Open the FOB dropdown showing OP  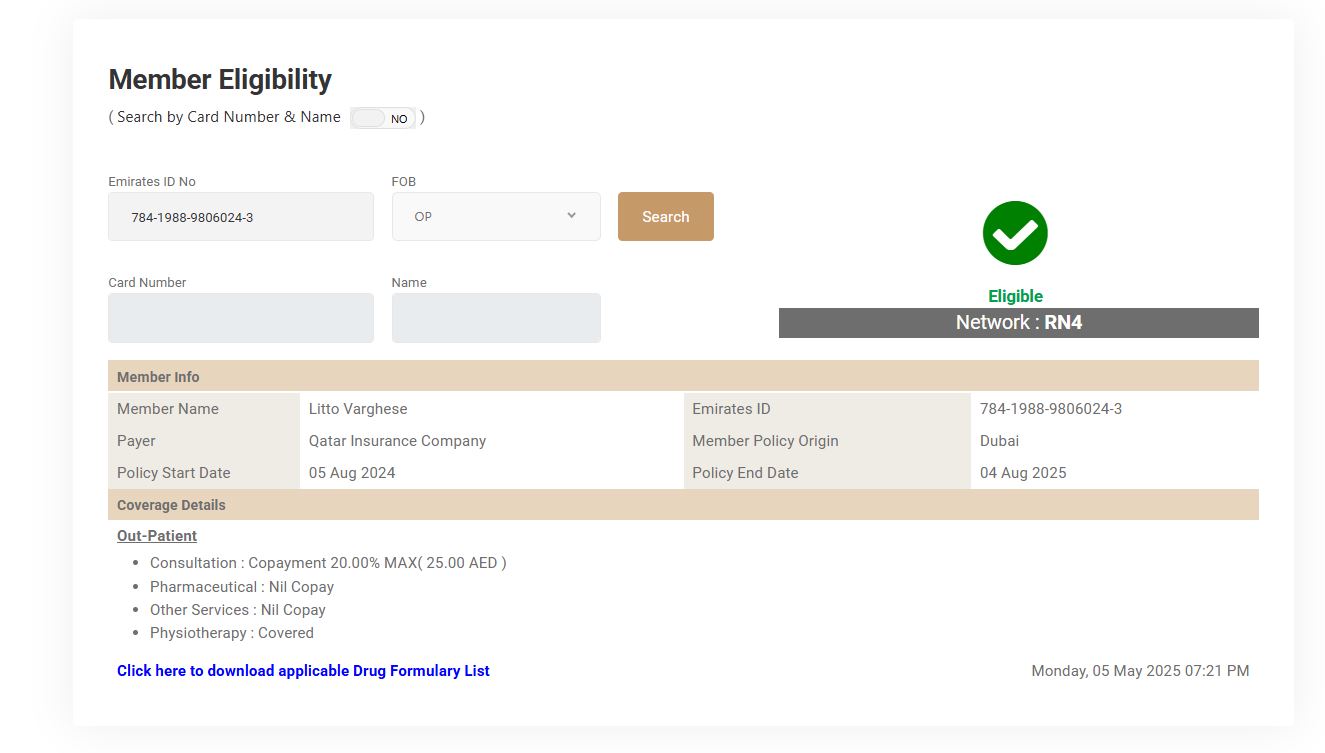496,217
